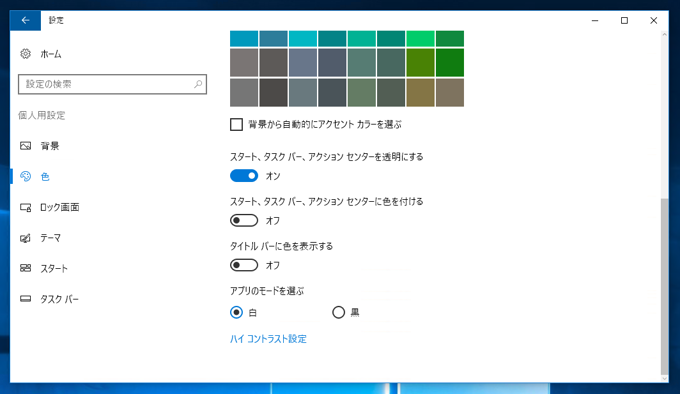Click the scrollbar down arrow
Screen dimensions: 680x394
pos(664,378)
